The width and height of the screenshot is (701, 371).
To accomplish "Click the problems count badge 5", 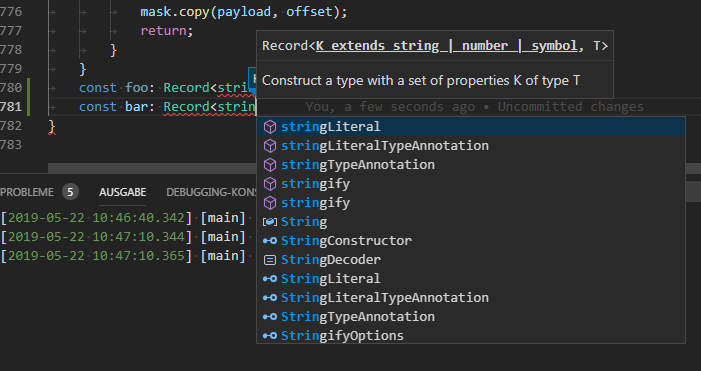I will [x=70, y=192].
